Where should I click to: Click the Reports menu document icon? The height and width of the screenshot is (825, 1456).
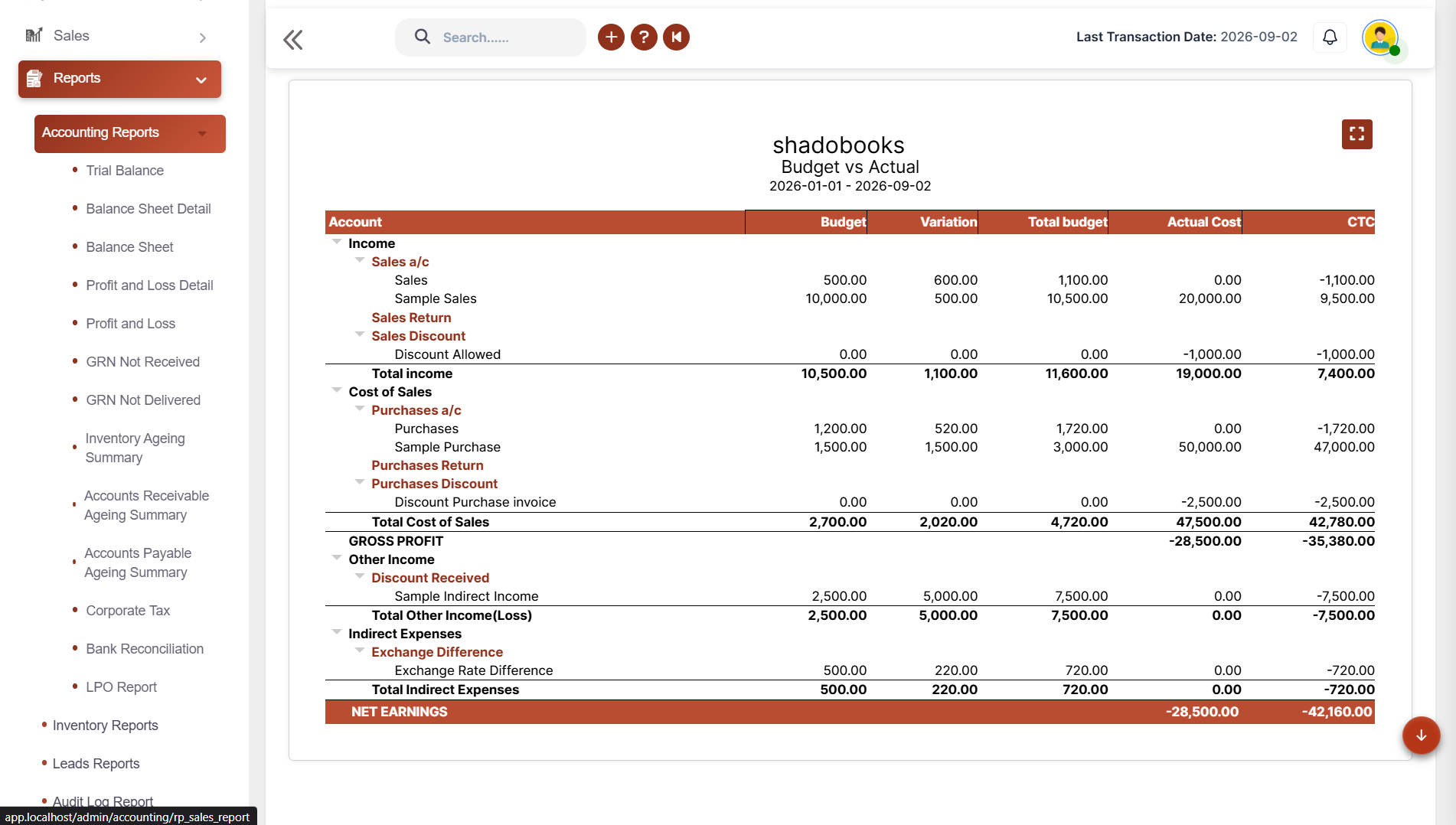click(34, 78)
